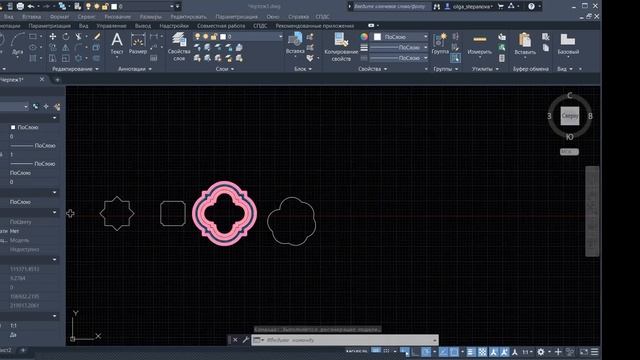Pick the Размер dimension tool

click(138, 43)
